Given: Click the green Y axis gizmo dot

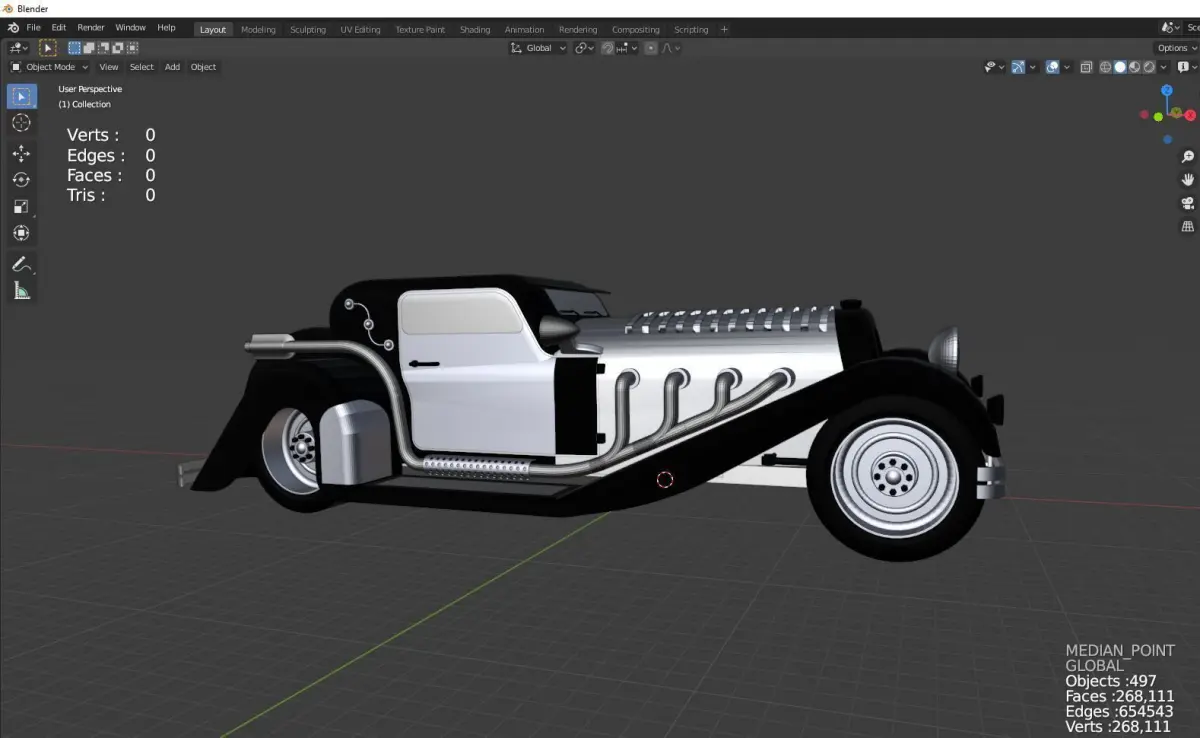Looking at the screenshot, I should 1159,117.
